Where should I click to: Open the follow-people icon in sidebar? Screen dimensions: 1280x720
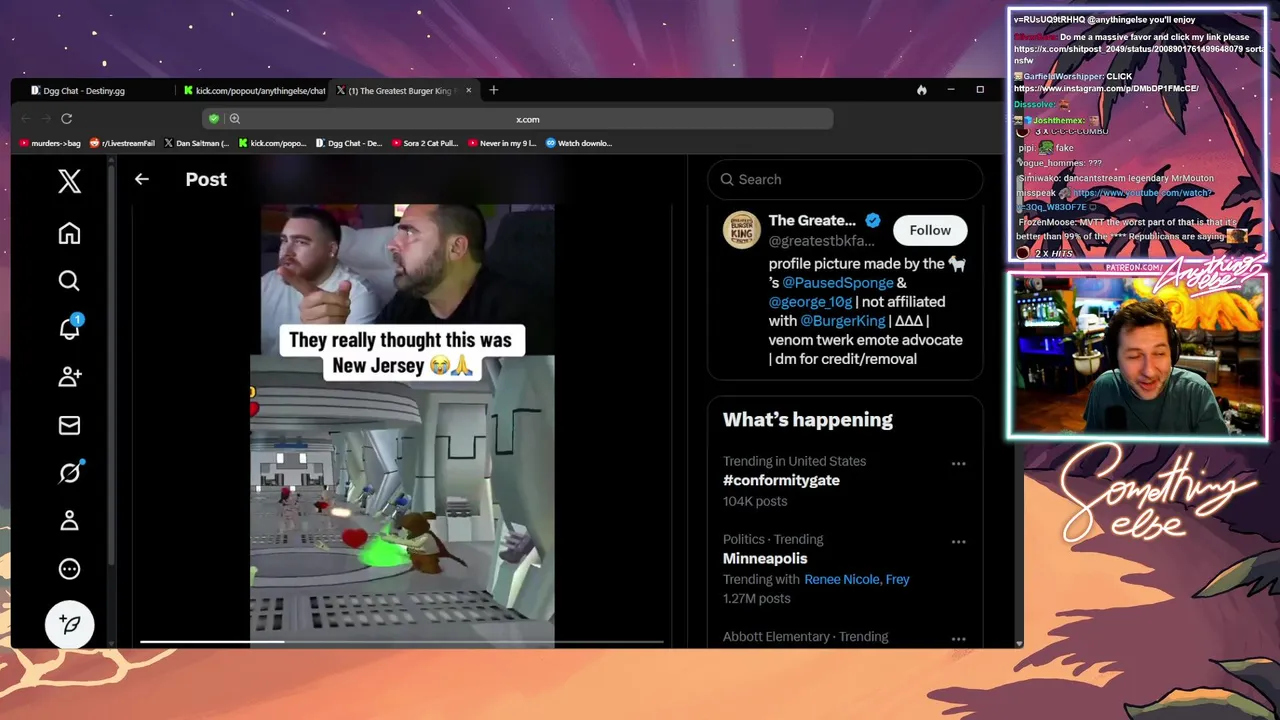coord(69,376)
